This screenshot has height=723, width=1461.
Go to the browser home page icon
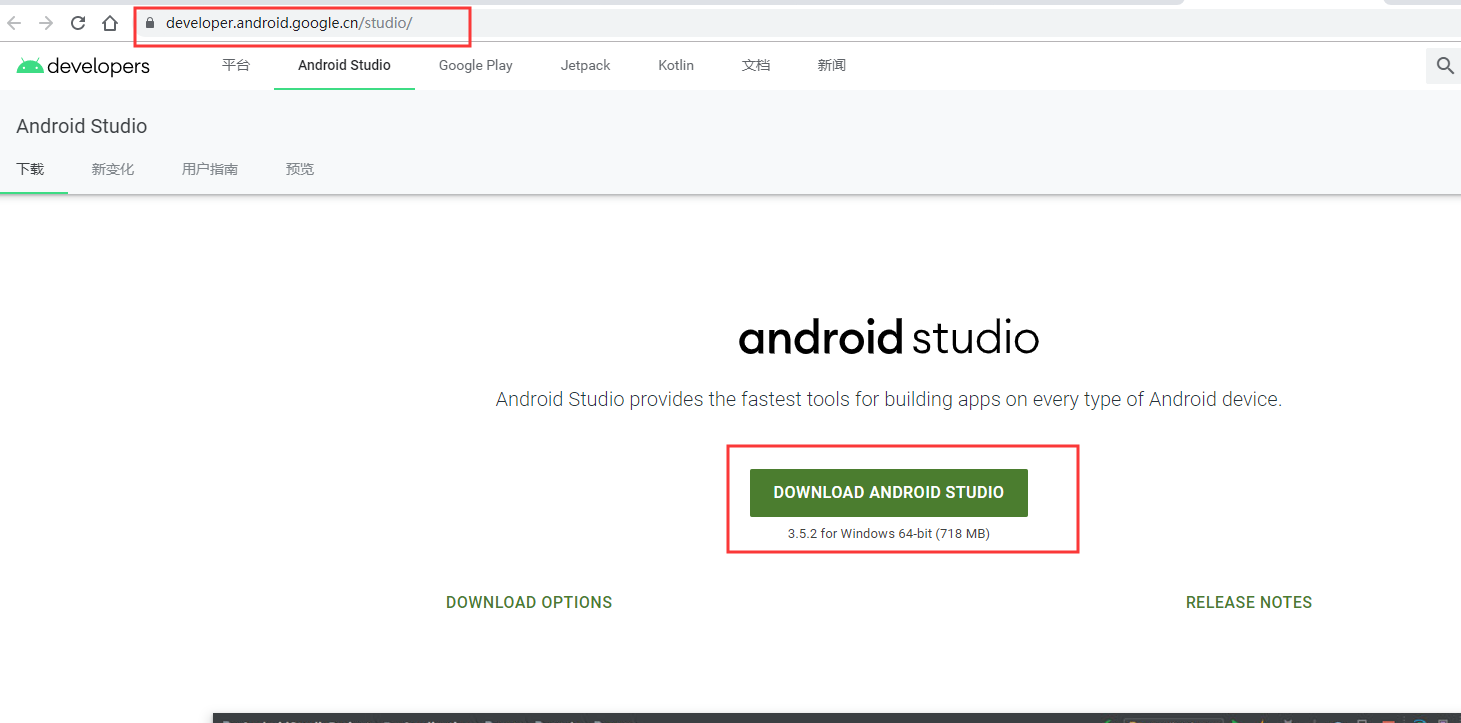click(x=110, y=23)
